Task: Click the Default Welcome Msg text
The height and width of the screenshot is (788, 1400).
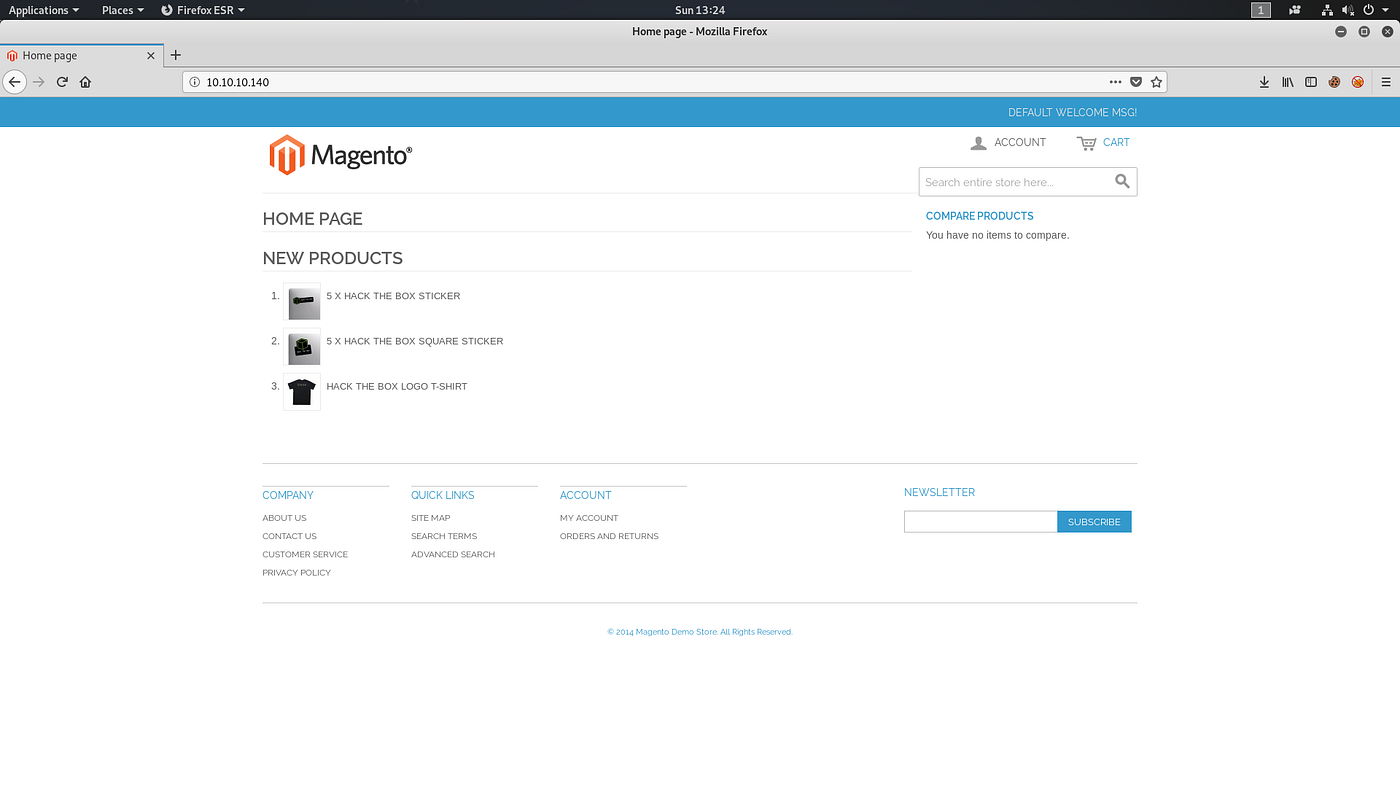Action: click(1072, 112)
